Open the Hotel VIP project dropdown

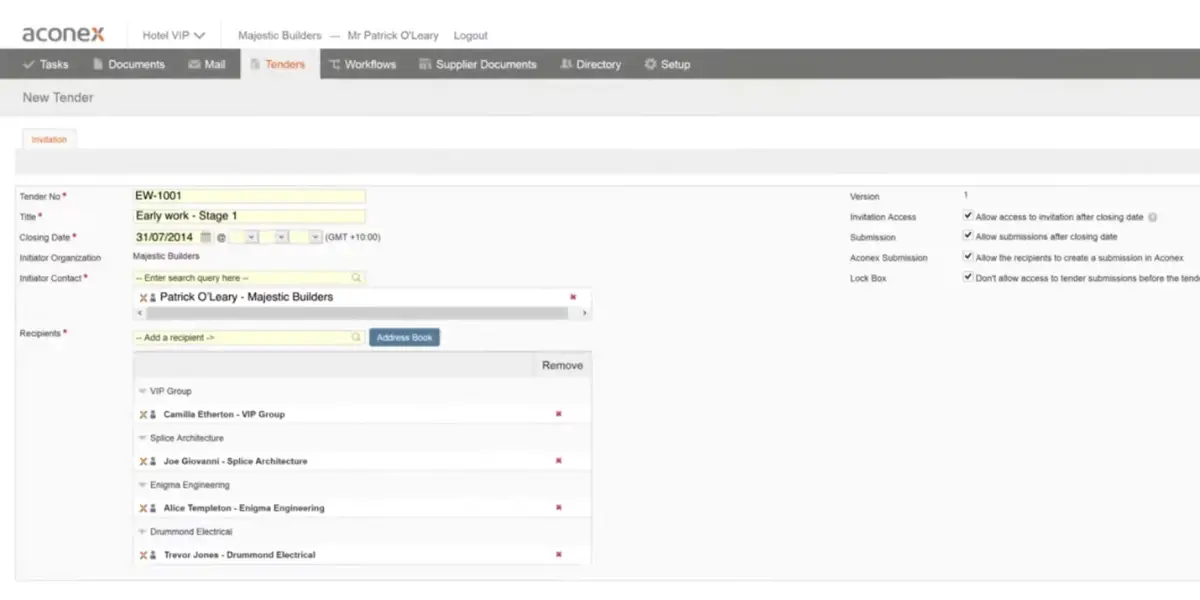[173, 35]
